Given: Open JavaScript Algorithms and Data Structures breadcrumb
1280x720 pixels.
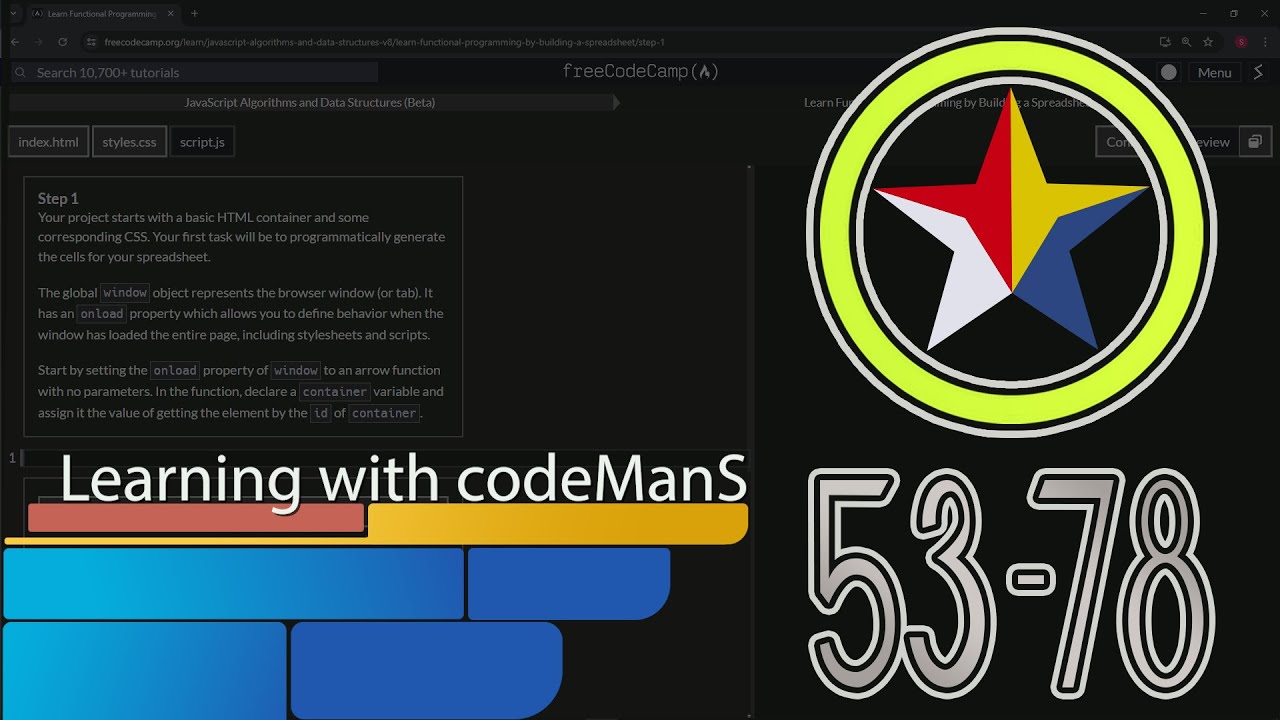Looking at the screenshot, I should tap(310, 102).
